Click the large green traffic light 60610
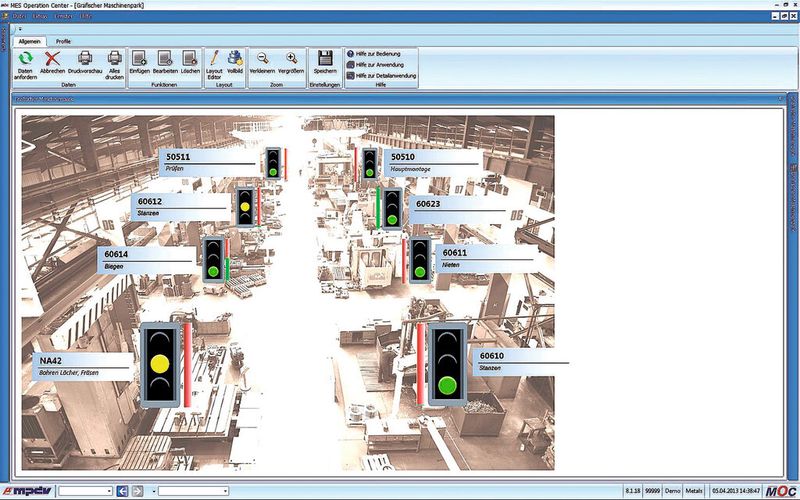Screen dimensions: 800x500 coord(447,364)
